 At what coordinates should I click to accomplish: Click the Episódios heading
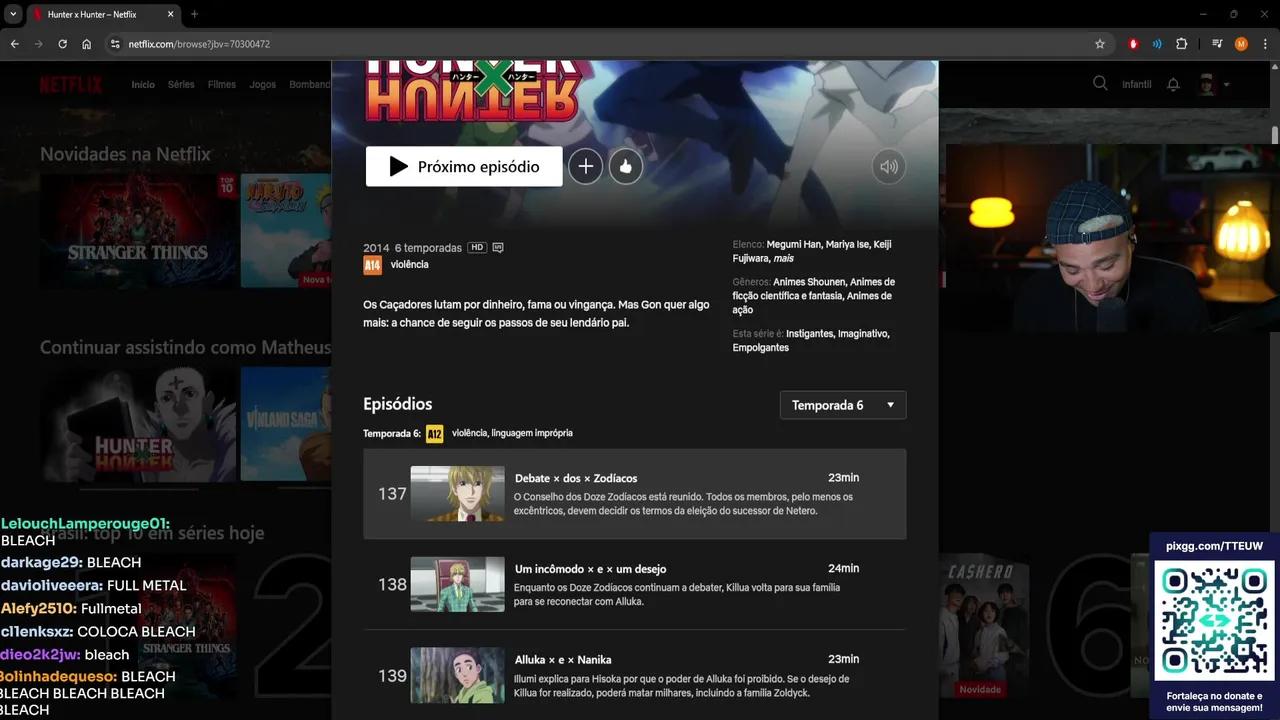(x=398, y=404)
